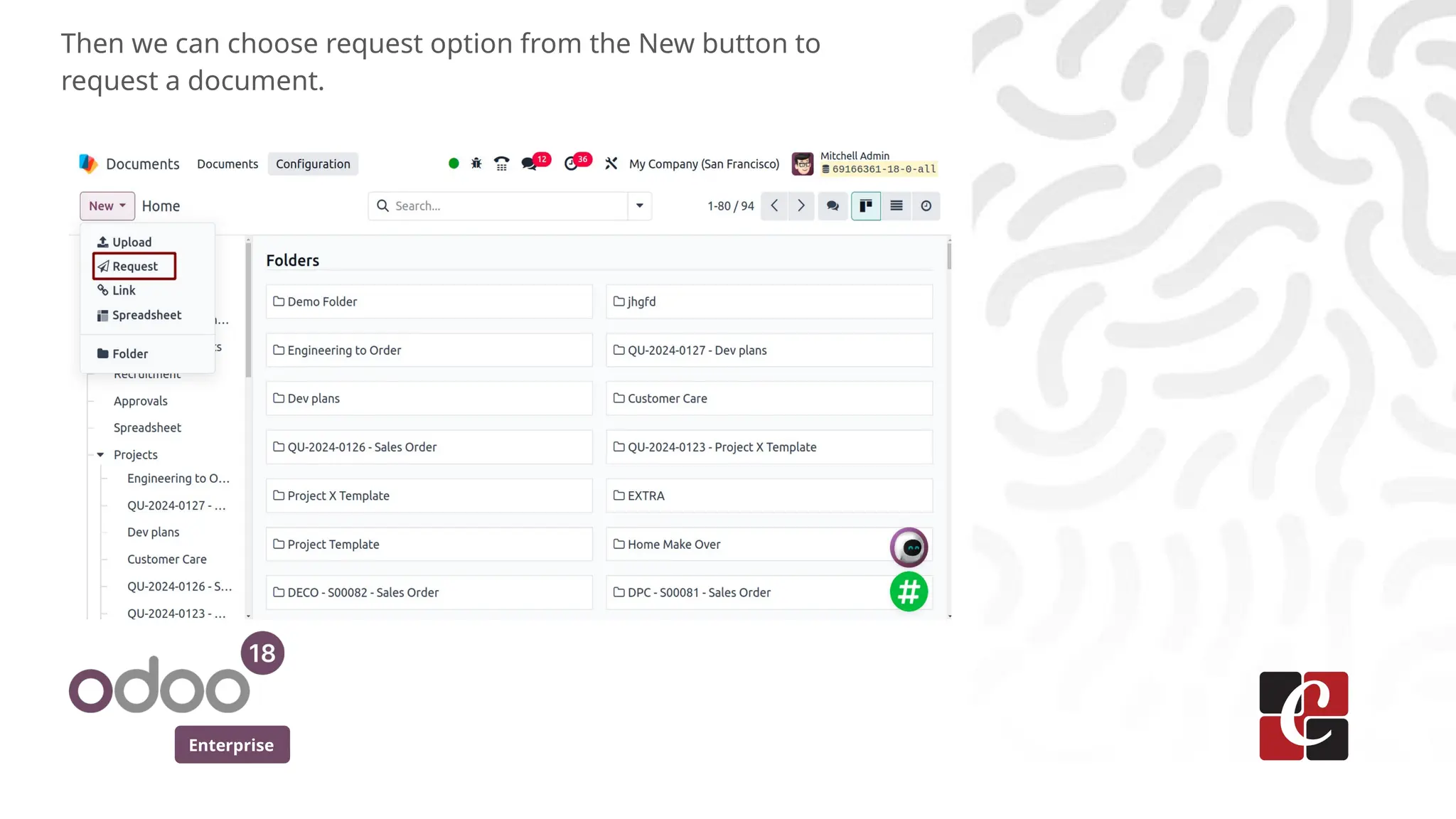Open the chatter panel icon
Image resolution: width=1456 pixels, height=819 pixels.
click(x=833, y=206)
